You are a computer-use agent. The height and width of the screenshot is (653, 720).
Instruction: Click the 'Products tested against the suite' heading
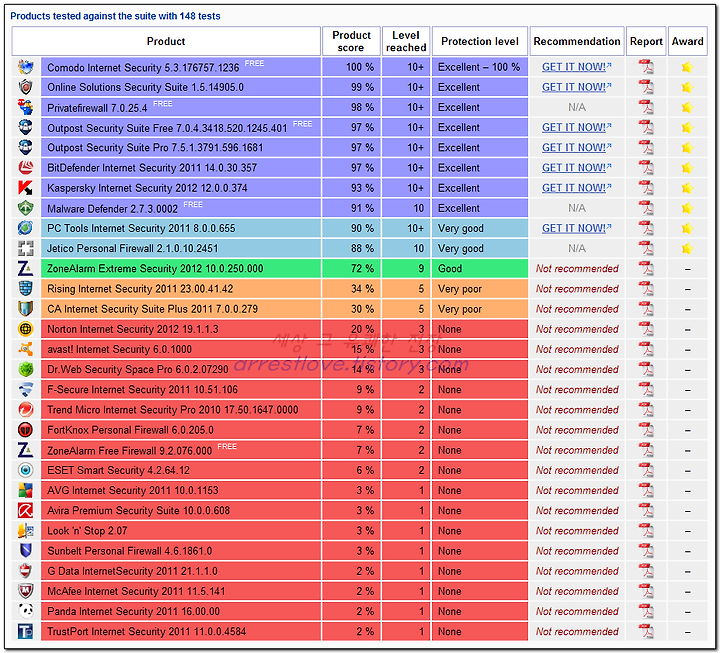pyautogui.click(x=115, y=16)
